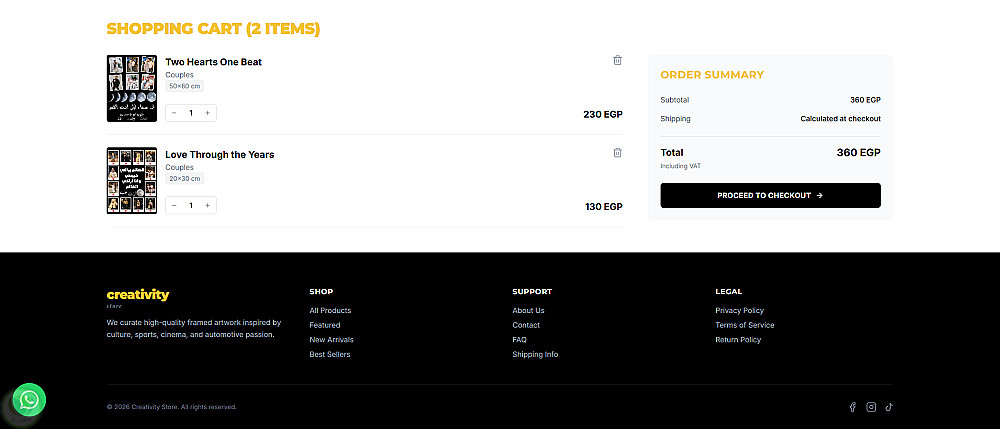Open the Best Sellers link

tap(330, 354)
